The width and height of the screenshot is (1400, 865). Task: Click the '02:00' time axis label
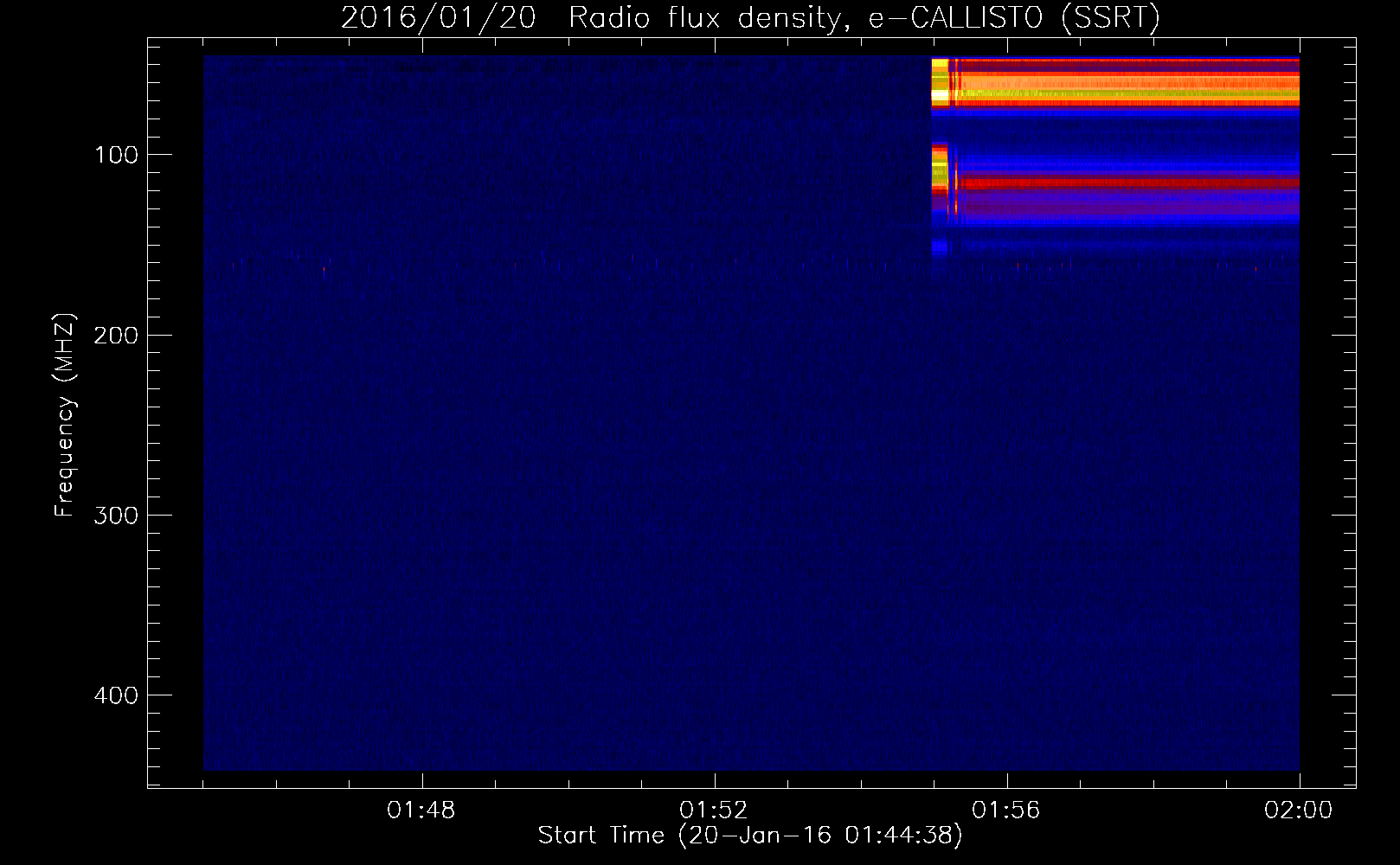pos(1299,811)
